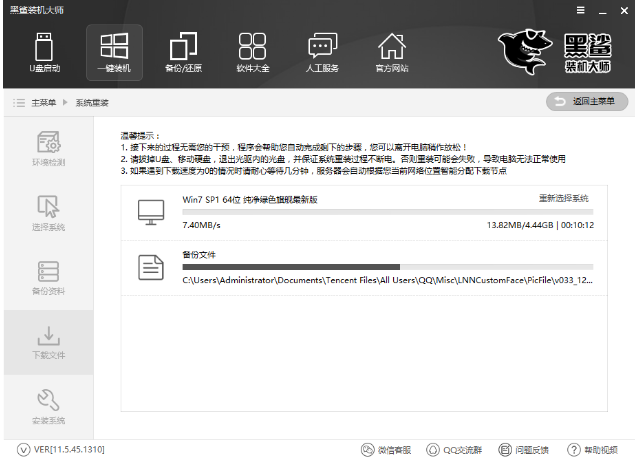Click the 环境检测 sidebar step
The image size is (635, 461).
coord(48,150)
